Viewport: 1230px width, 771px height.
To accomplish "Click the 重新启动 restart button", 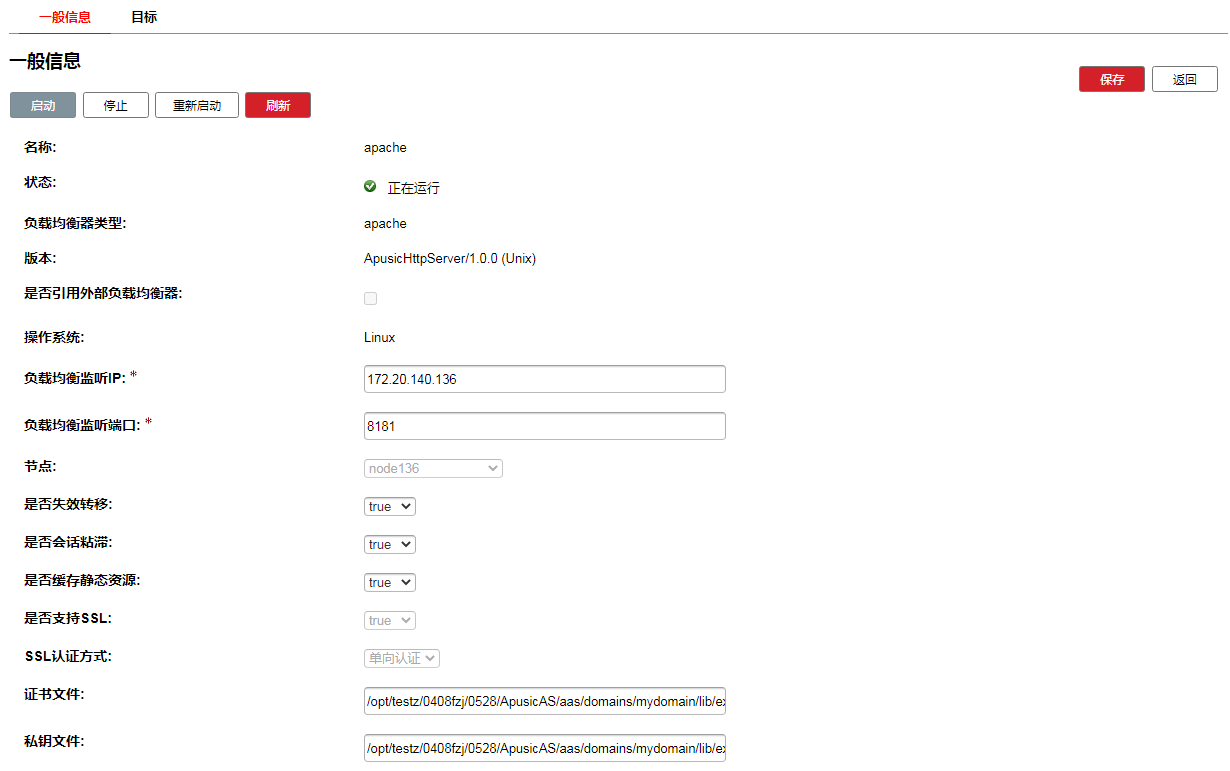I will 197,105.
